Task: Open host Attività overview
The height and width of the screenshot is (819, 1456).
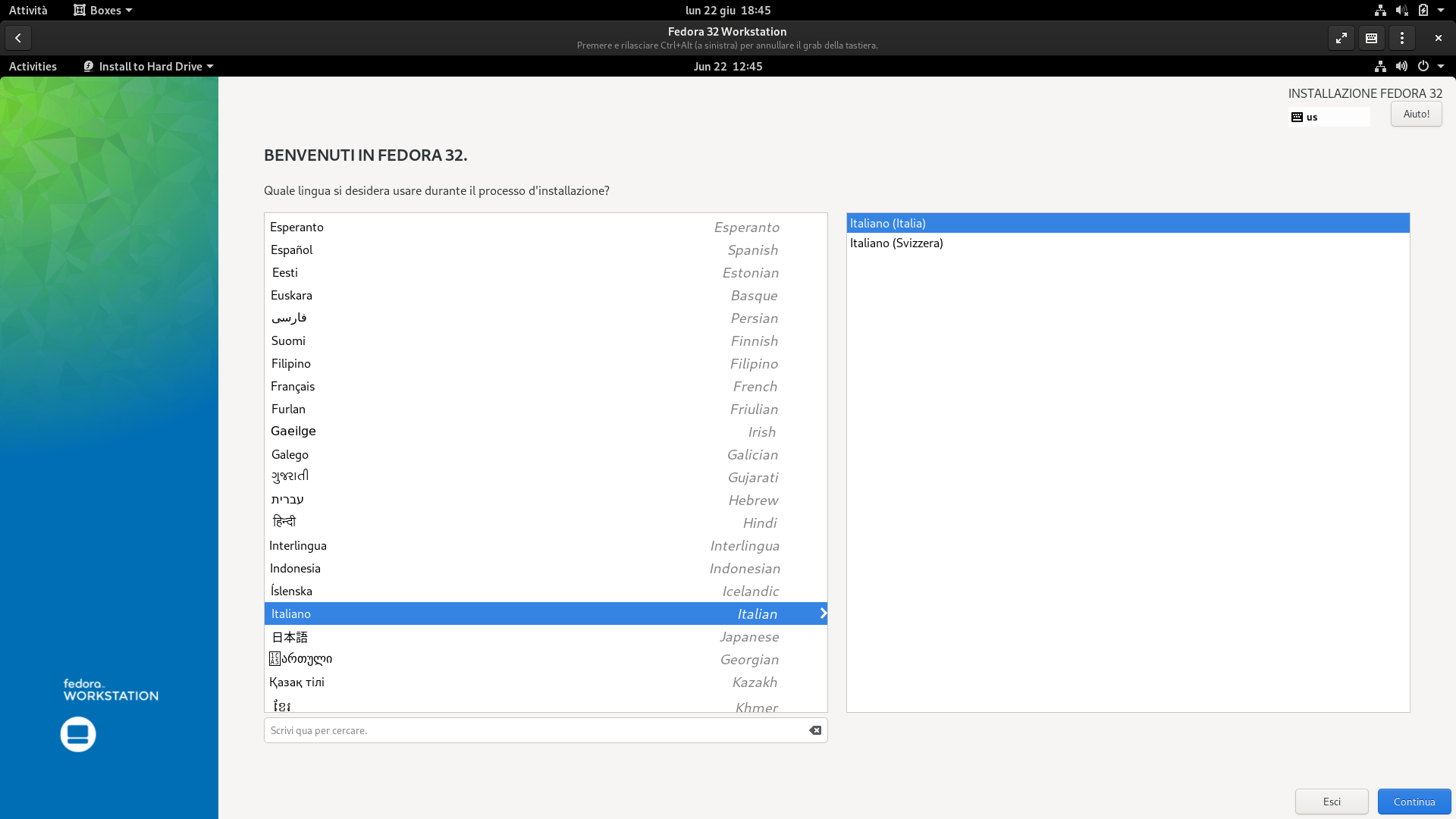Action: click(28, 11)
